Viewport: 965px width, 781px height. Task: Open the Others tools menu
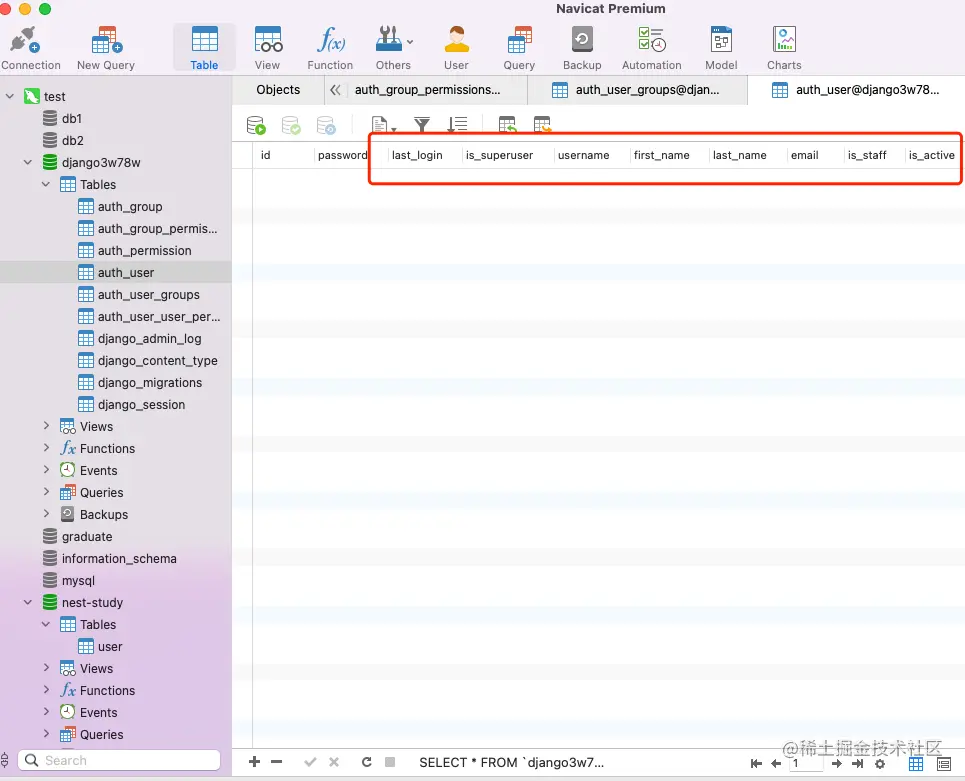click(x=393, y=48)
